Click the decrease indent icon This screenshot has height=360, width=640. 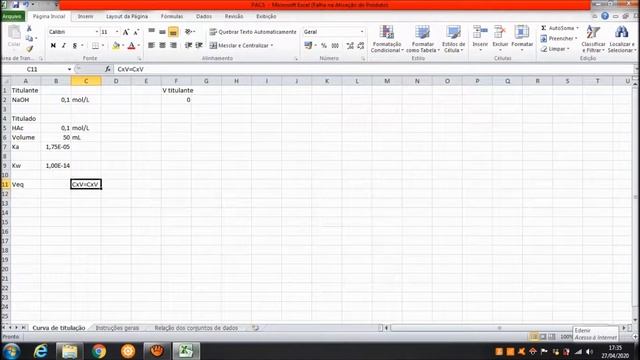pos(188,45)
